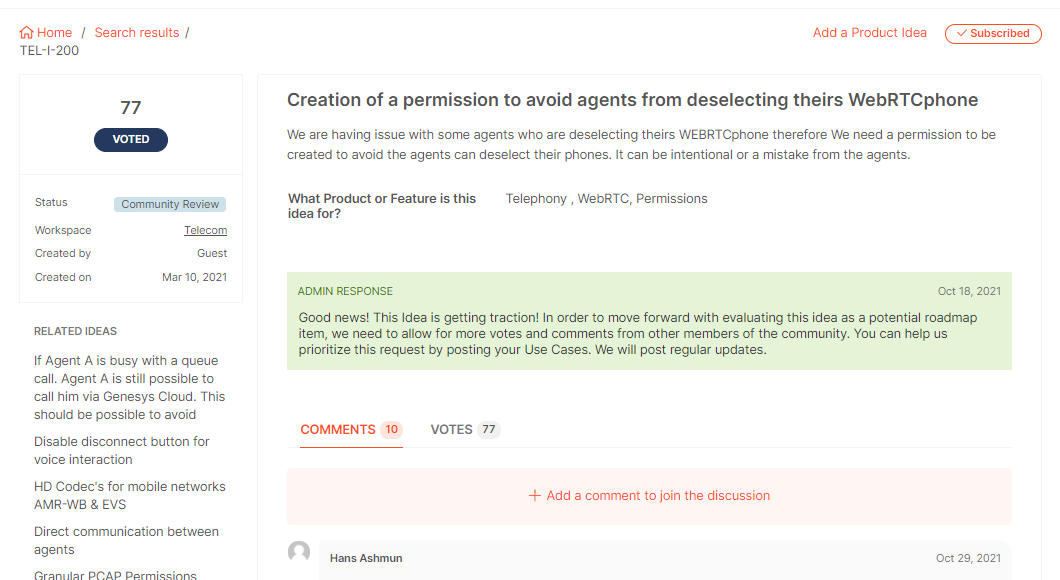Viewport: 1060px width, 580px height.
Task: Open Granular PCAP Permissions idea
Action: pos(115,575)
